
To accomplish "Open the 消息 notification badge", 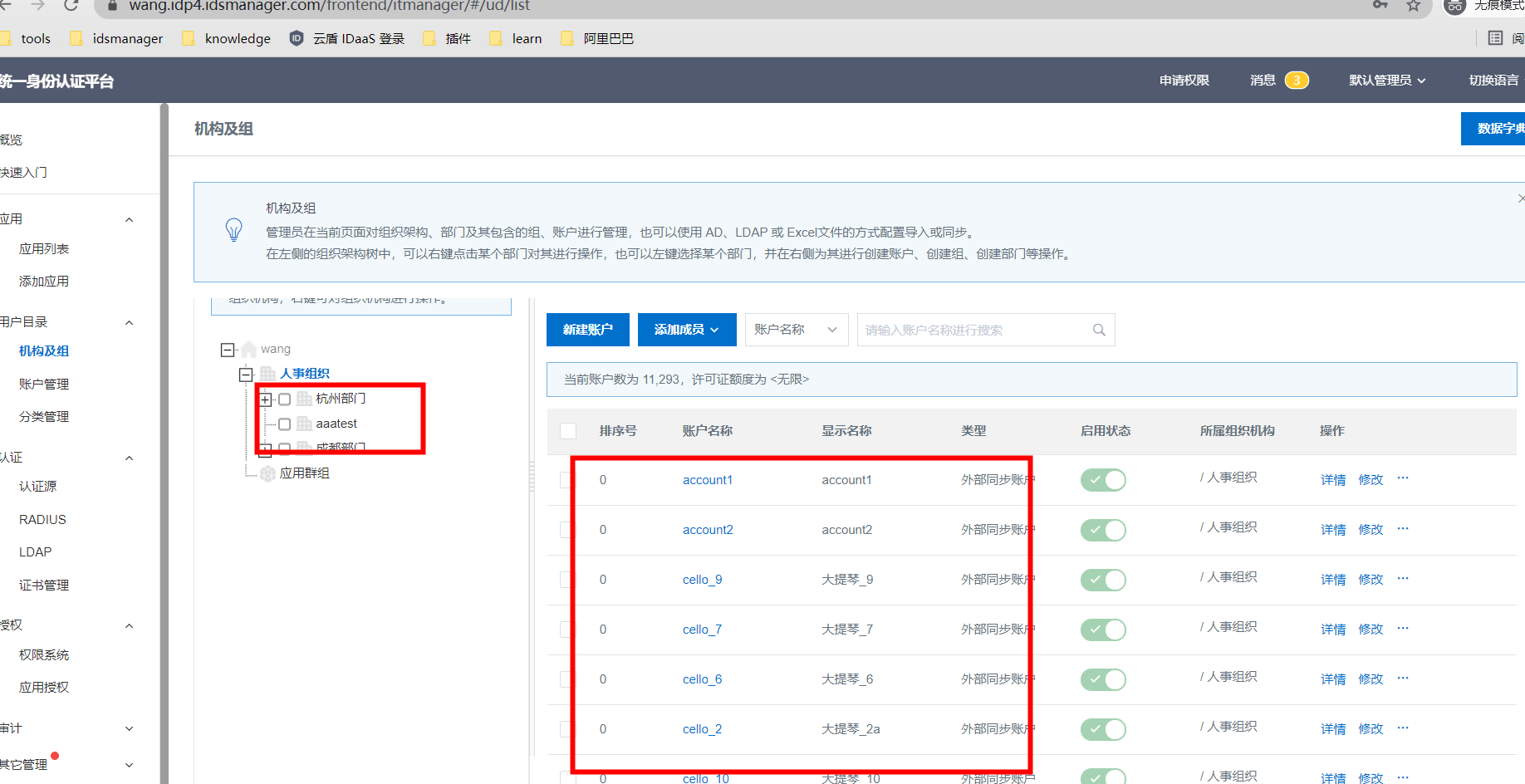I will pyautogui.click(x=1296, y=81).
